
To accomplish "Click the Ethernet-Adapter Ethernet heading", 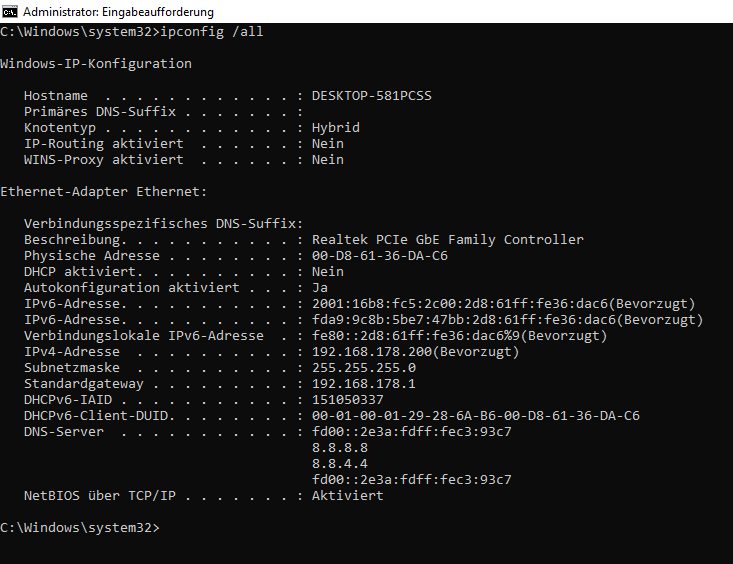I will [103, 192].
